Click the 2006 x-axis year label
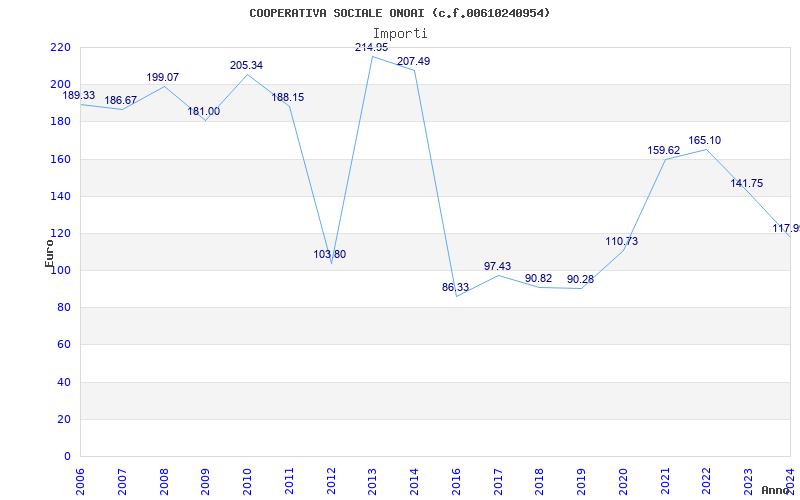The height and width of the screenshot is (500, 800). coord(80,482)
